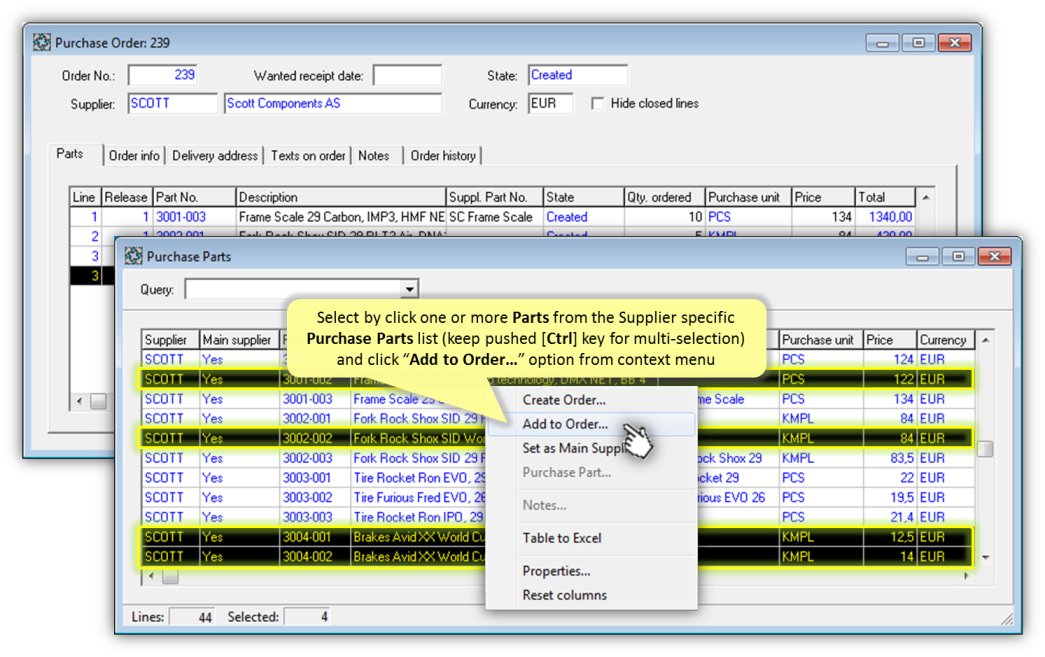
Task: Click scroll-up arrow in Purchase Order parts table
Action: (x=926, y=197)
